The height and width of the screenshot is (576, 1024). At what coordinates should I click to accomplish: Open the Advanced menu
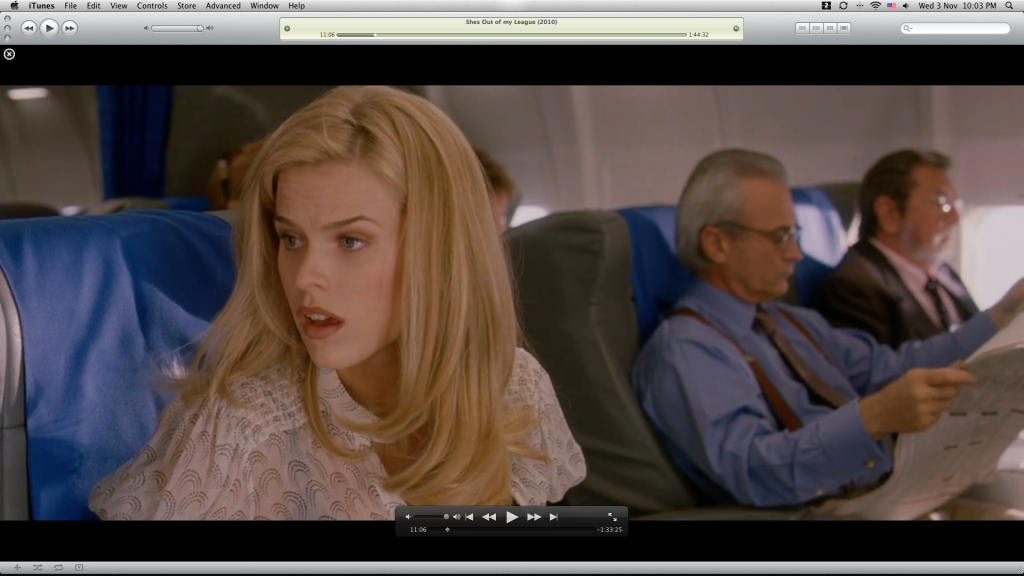click(x=223, y=6)
